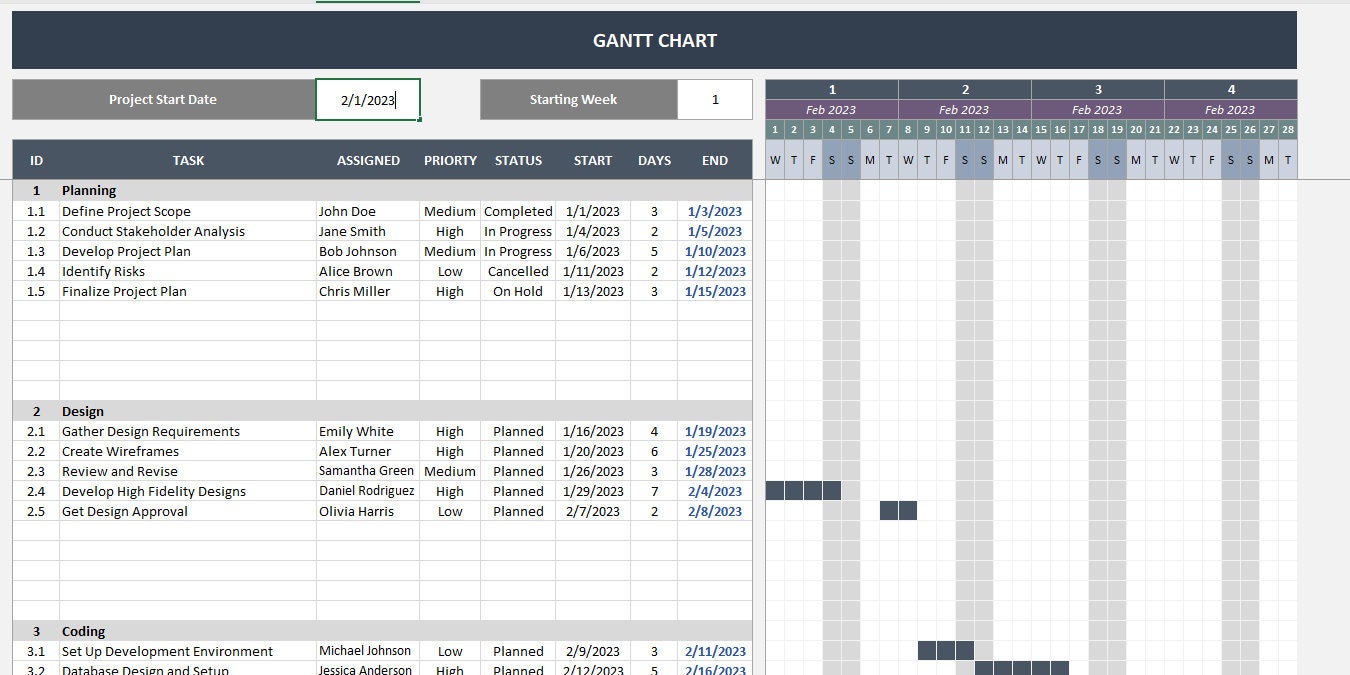
Task: Click the Week 1 header in the timeline
Action: pyautogui.click(x=831, y=89)
